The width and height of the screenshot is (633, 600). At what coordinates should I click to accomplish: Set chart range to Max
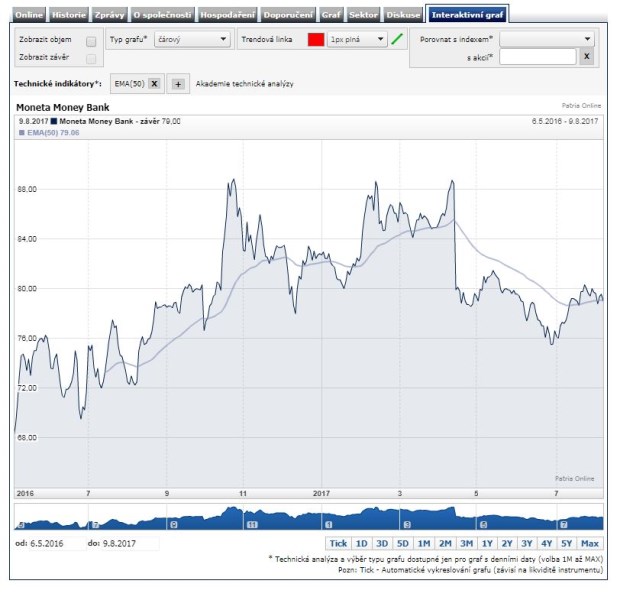pos(589,543)
